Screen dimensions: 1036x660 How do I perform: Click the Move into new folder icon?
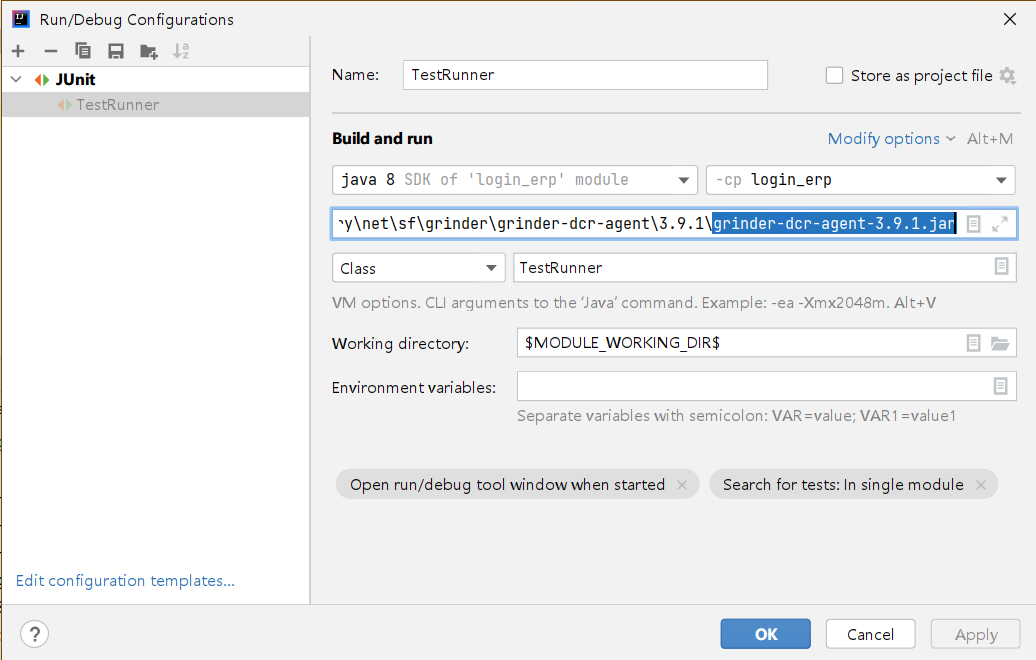coord(149,51)
